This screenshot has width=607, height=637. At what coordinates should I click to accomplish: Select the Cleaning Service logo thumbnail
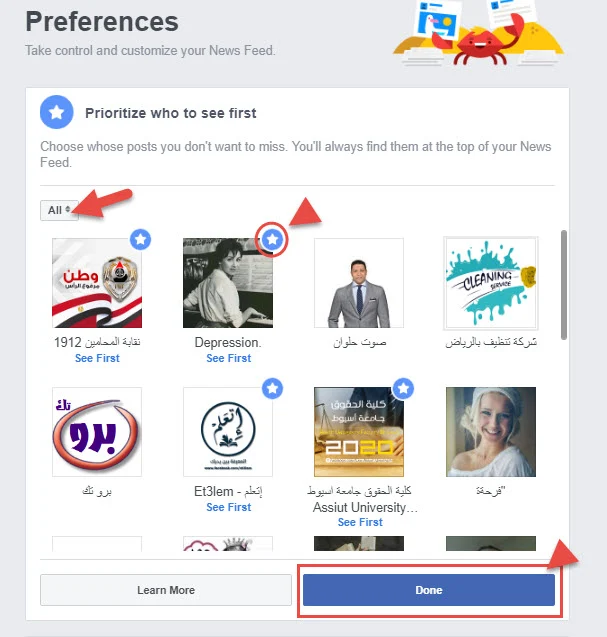[491, 283]
